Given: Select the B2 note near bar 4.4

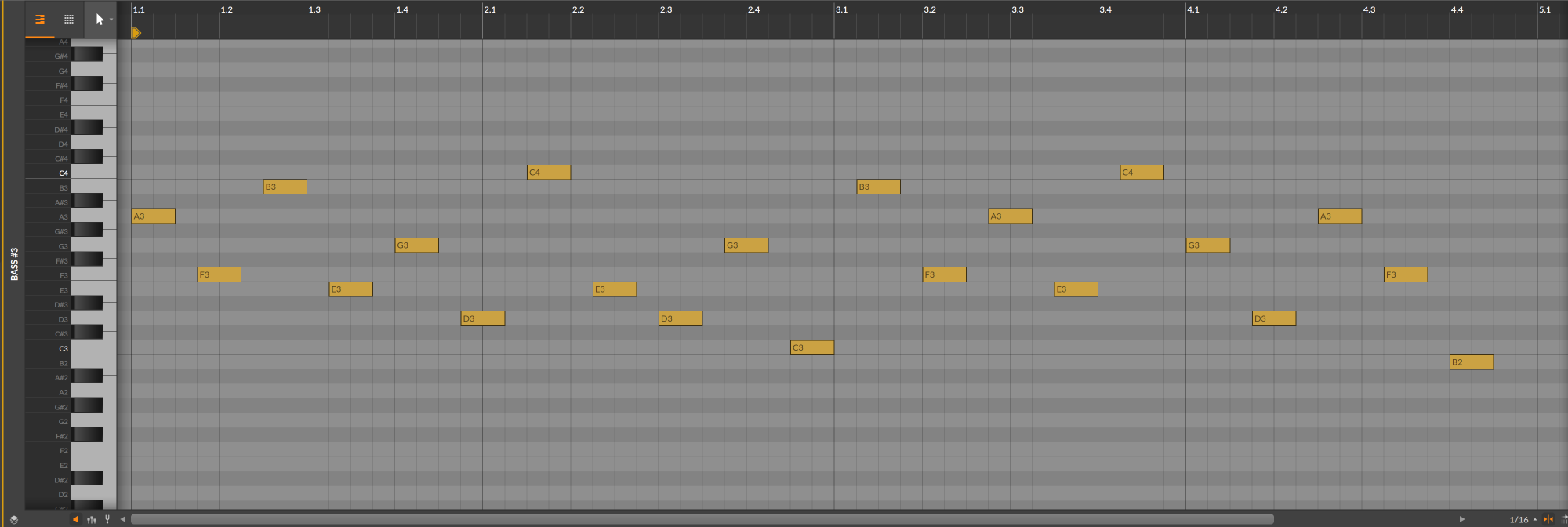Looking at the screenshot, I should click(x=1471, y=362).
